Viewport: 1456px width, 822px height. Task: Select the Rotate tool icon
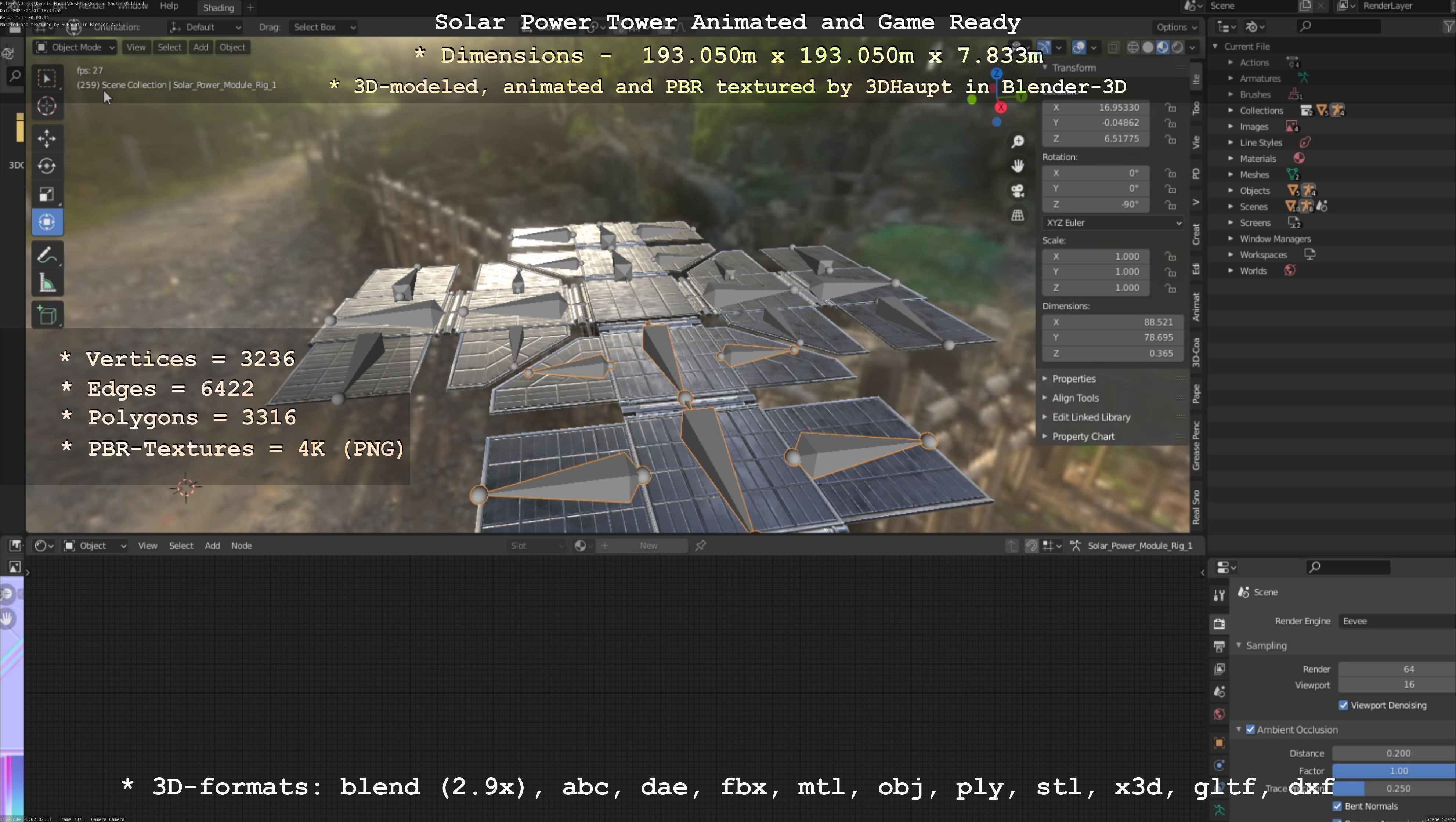47,166
